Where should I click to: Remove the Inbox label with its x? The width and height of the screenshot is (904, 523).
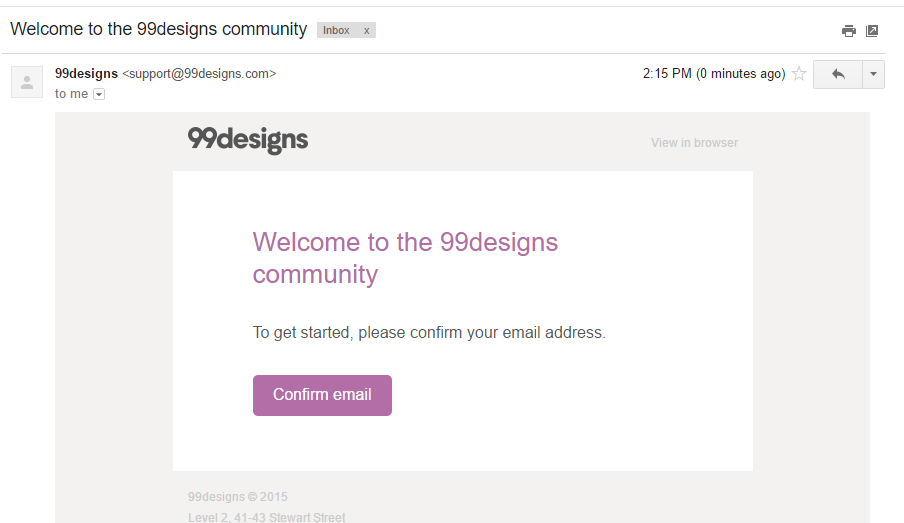366,31
